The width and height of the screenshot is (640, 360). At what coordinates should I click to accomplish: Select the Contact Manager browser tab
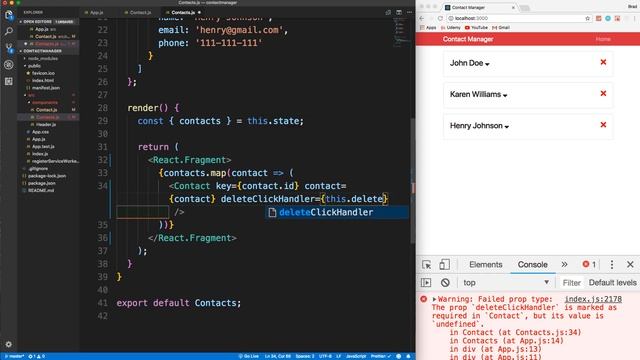(480, 7)
